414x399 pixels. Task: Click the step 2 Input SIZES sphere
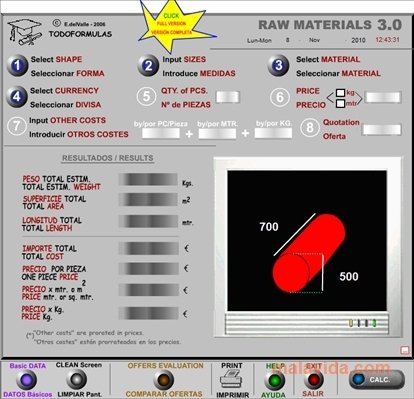point(148,66)
